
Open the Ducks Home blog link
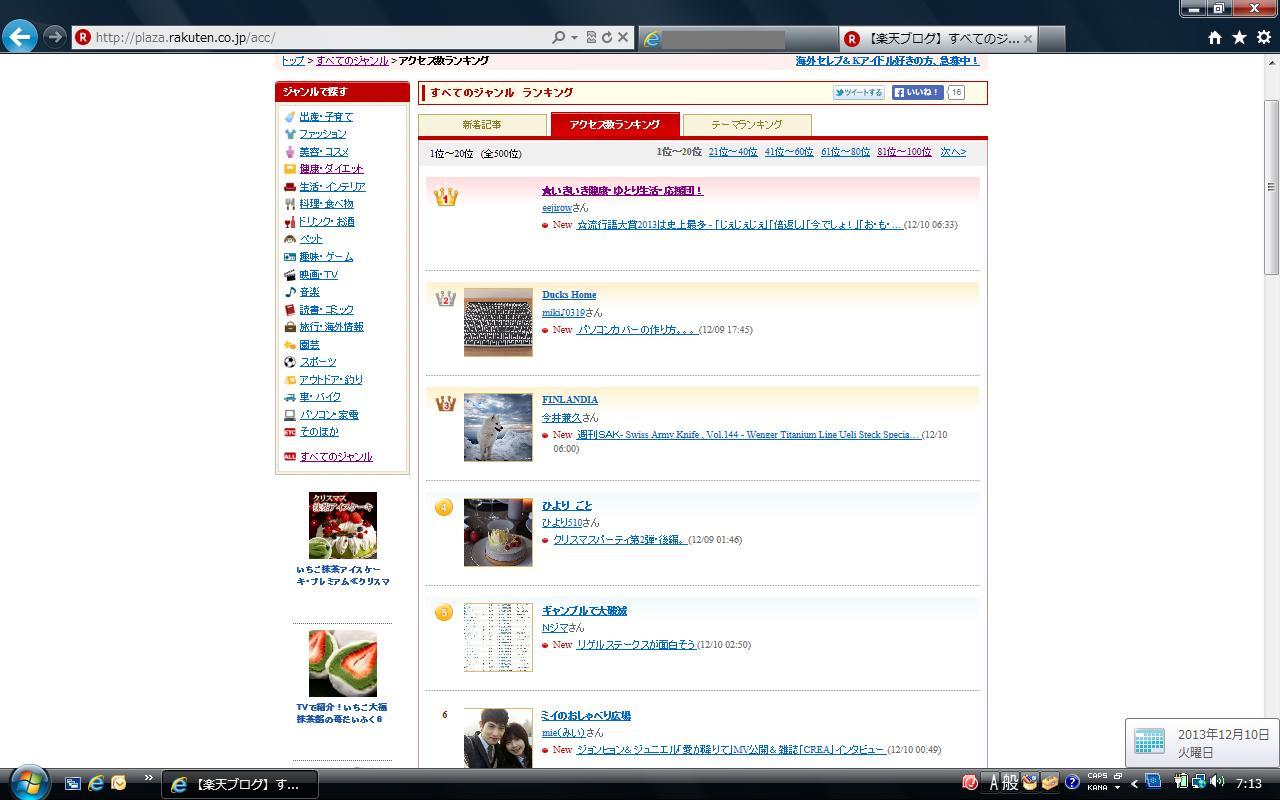pos(569,295)
